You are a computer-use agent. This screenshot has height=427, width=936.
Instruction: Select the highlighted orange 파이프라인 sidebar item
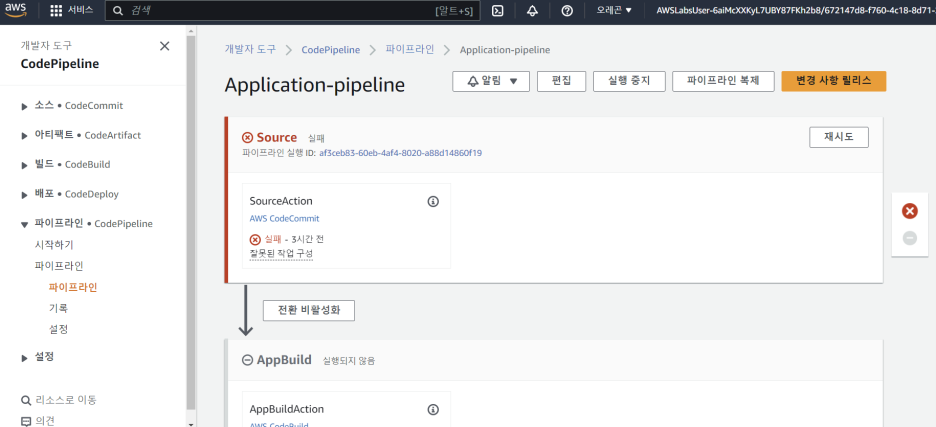[73, 287]
